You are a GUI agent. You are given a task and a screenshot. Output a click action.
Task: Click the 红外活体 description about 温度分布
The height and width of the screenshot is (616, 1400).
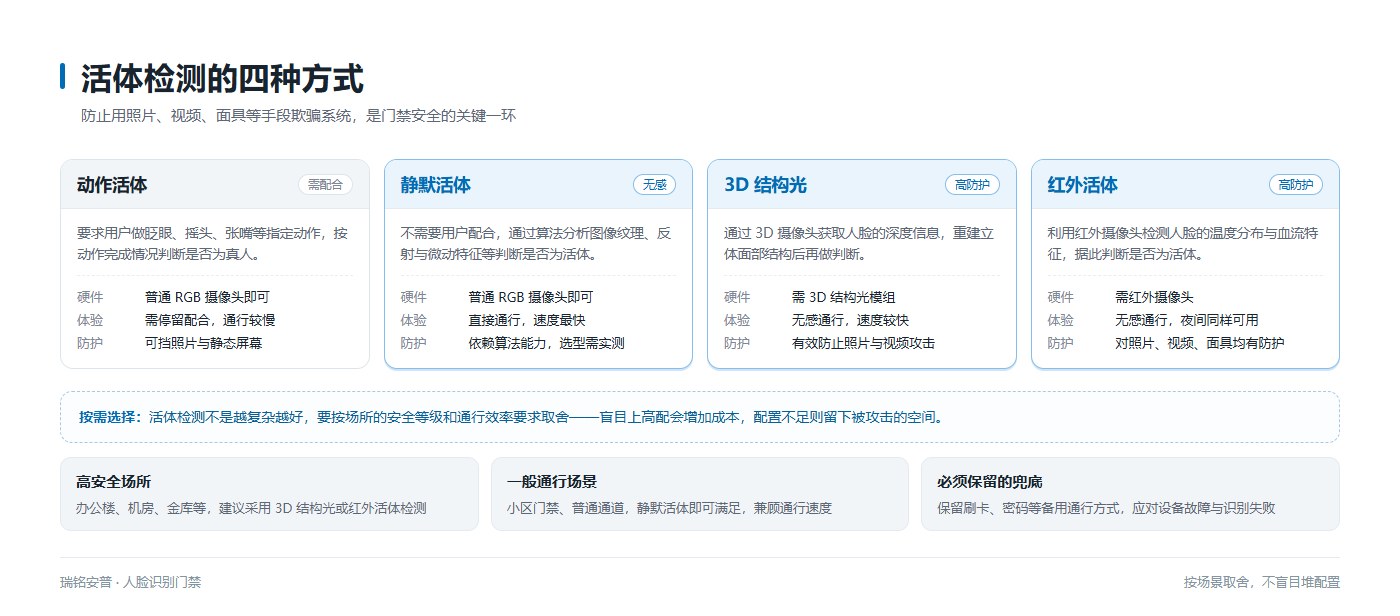tap(1183, 243)
